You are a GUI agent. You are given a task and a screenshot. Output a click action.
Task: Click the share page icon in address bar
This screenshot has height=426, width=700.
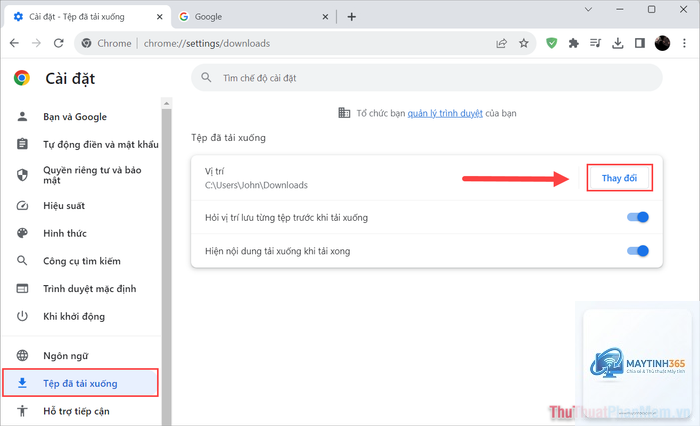coord(501,43)
